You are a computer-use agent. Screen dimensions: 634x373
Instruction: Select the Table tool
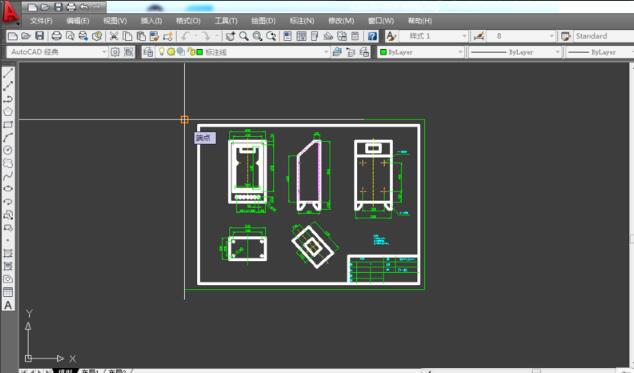tap(8, 292)
